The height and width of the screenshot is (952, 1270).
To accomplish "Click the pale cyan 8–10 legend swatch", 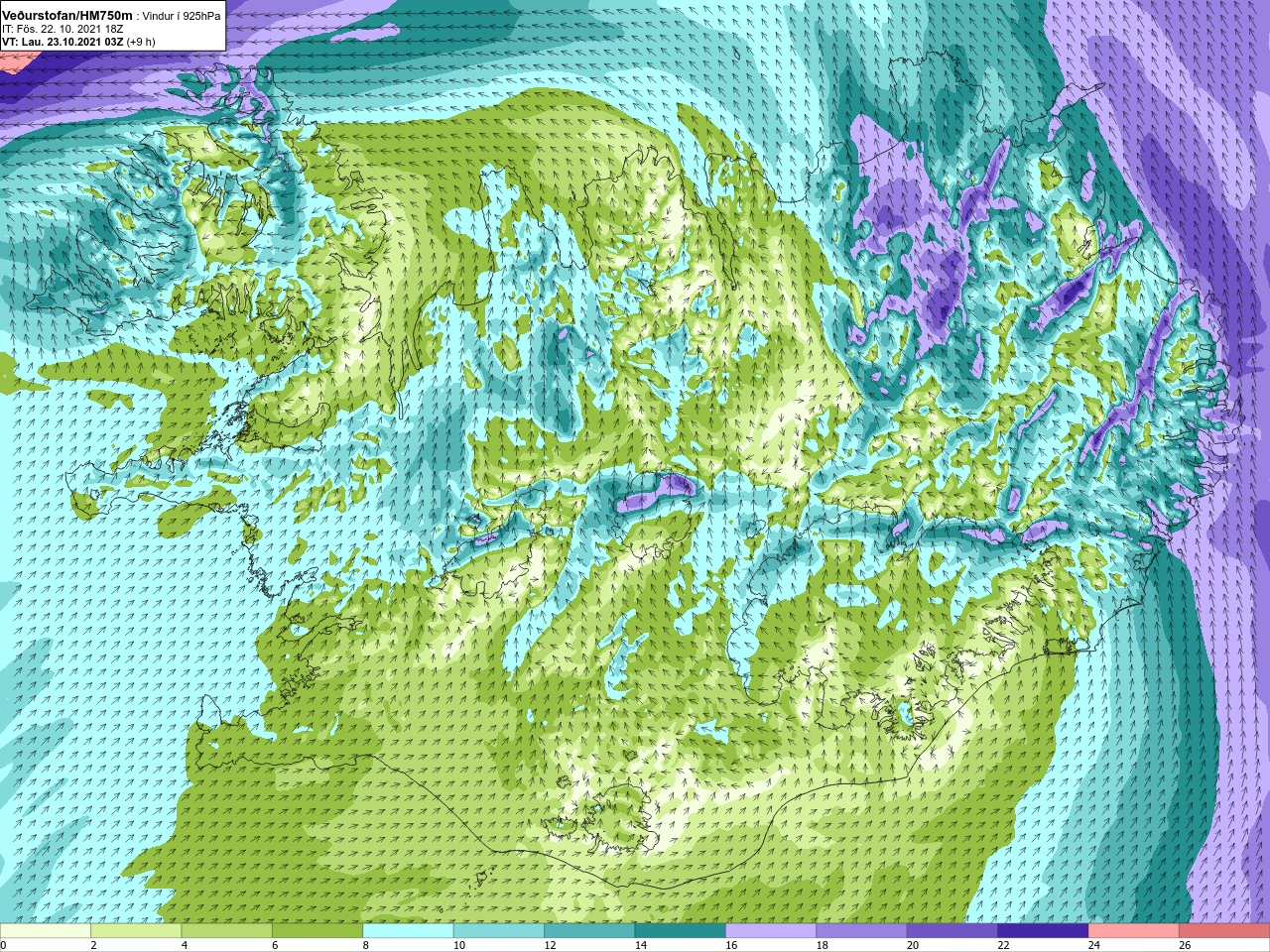I will click(x=408, y=931).
